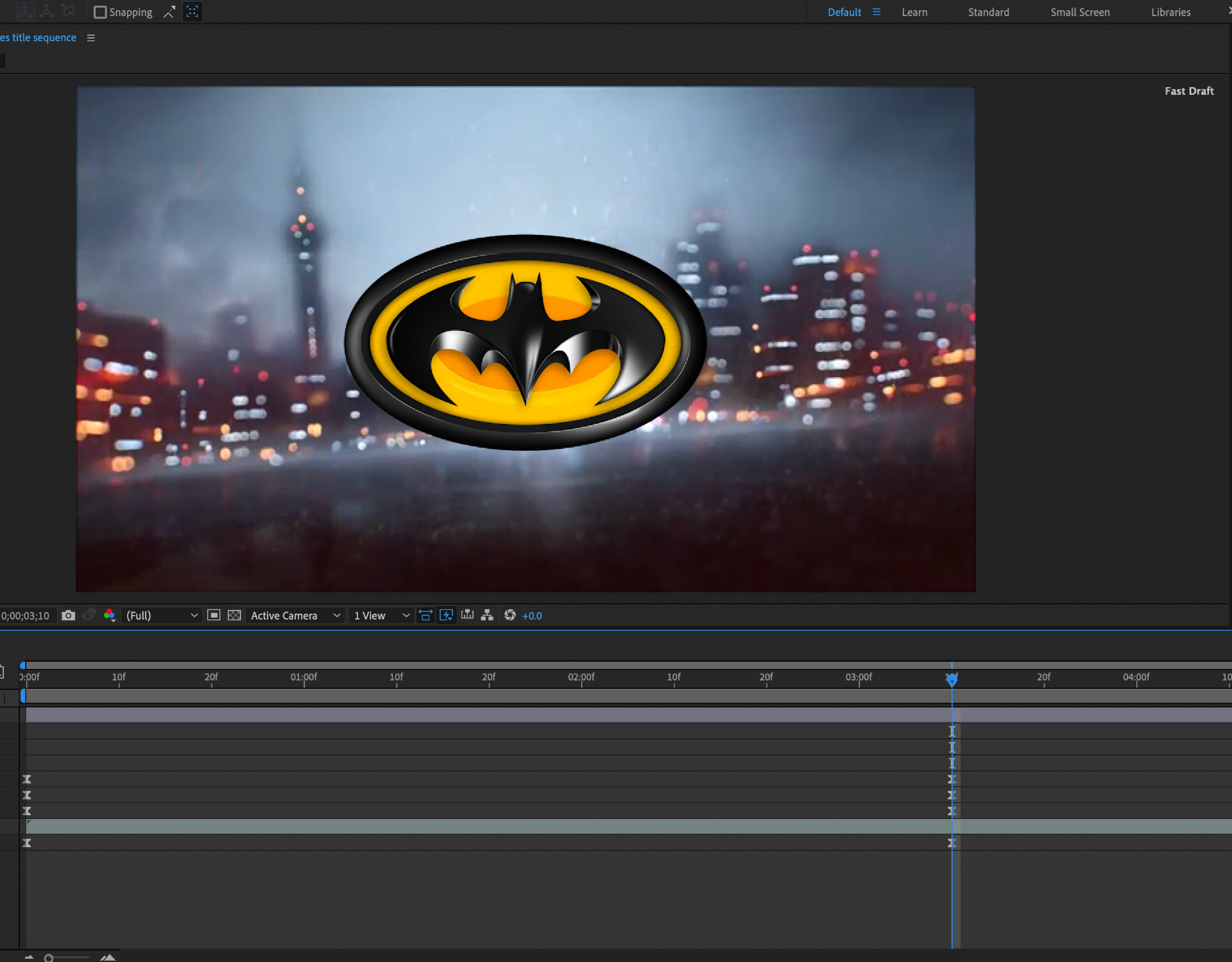Image resolution: width=1232 pixels, height=962 pixels.
Task: Click the Region of Interest icon
Action: (214, 616)
